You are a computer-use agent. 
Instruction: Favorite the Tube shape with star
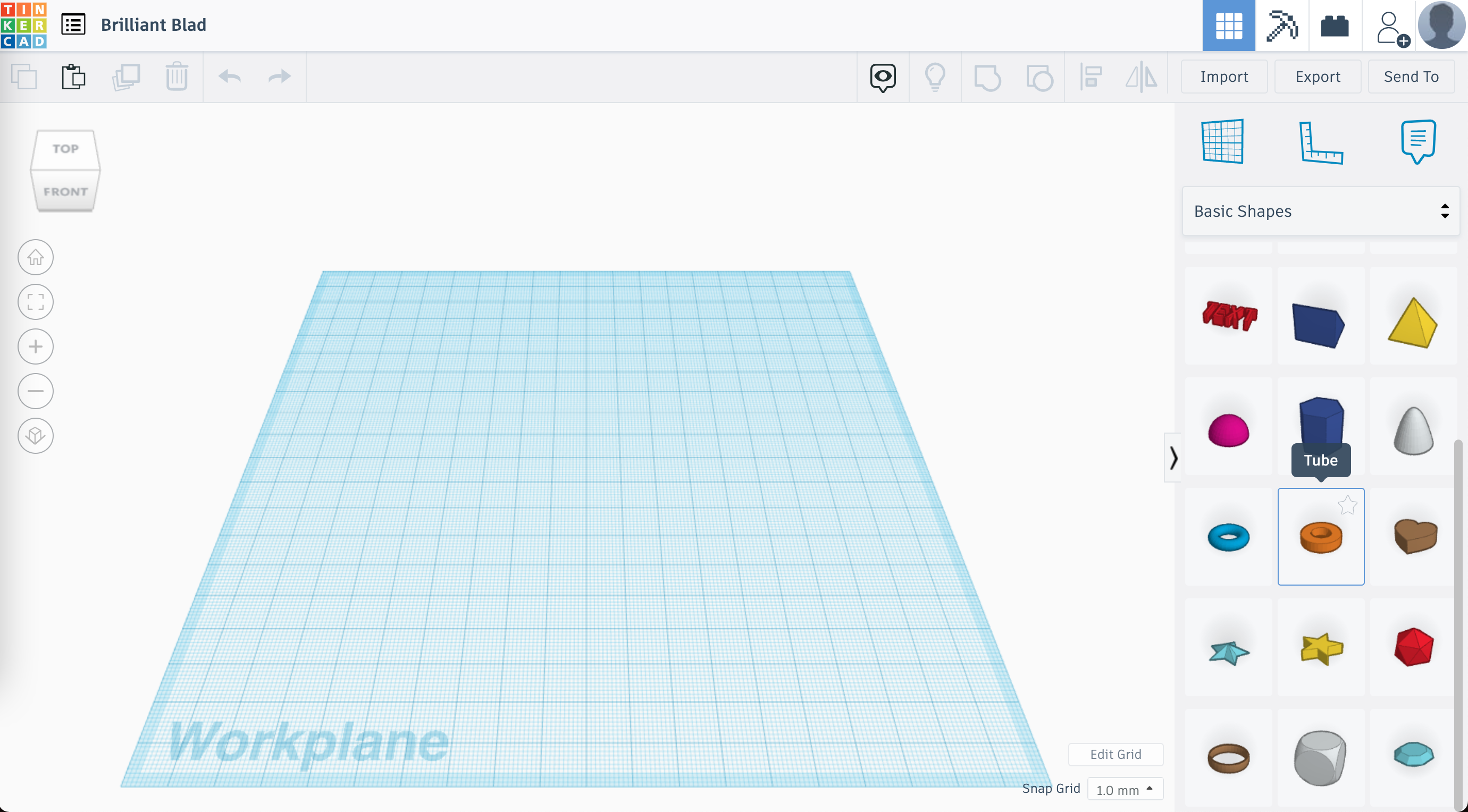coord(1347,505)
